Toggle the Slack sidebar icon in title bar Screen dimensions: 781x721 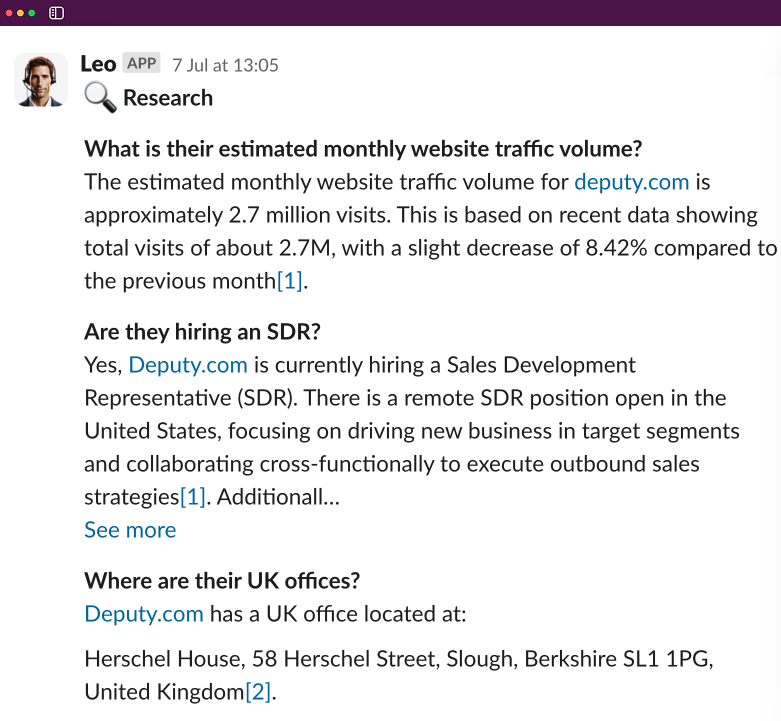[56, 13]
